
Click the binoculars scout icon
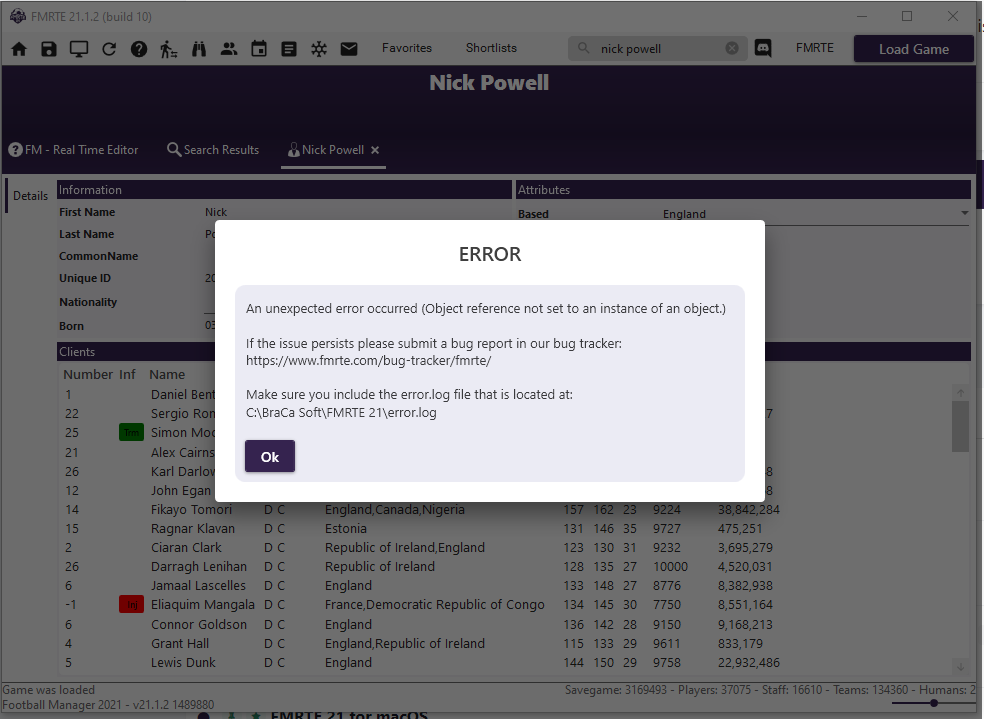coord(199,49)
